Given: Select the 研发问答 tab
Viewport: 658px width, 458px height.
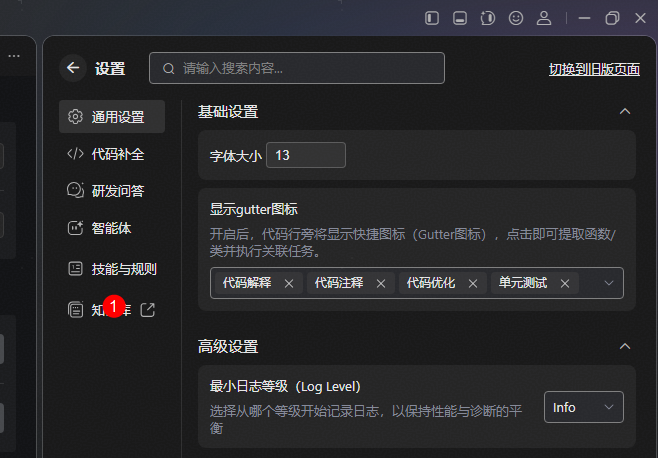Looking at the screenshot, I should point(112,191).
